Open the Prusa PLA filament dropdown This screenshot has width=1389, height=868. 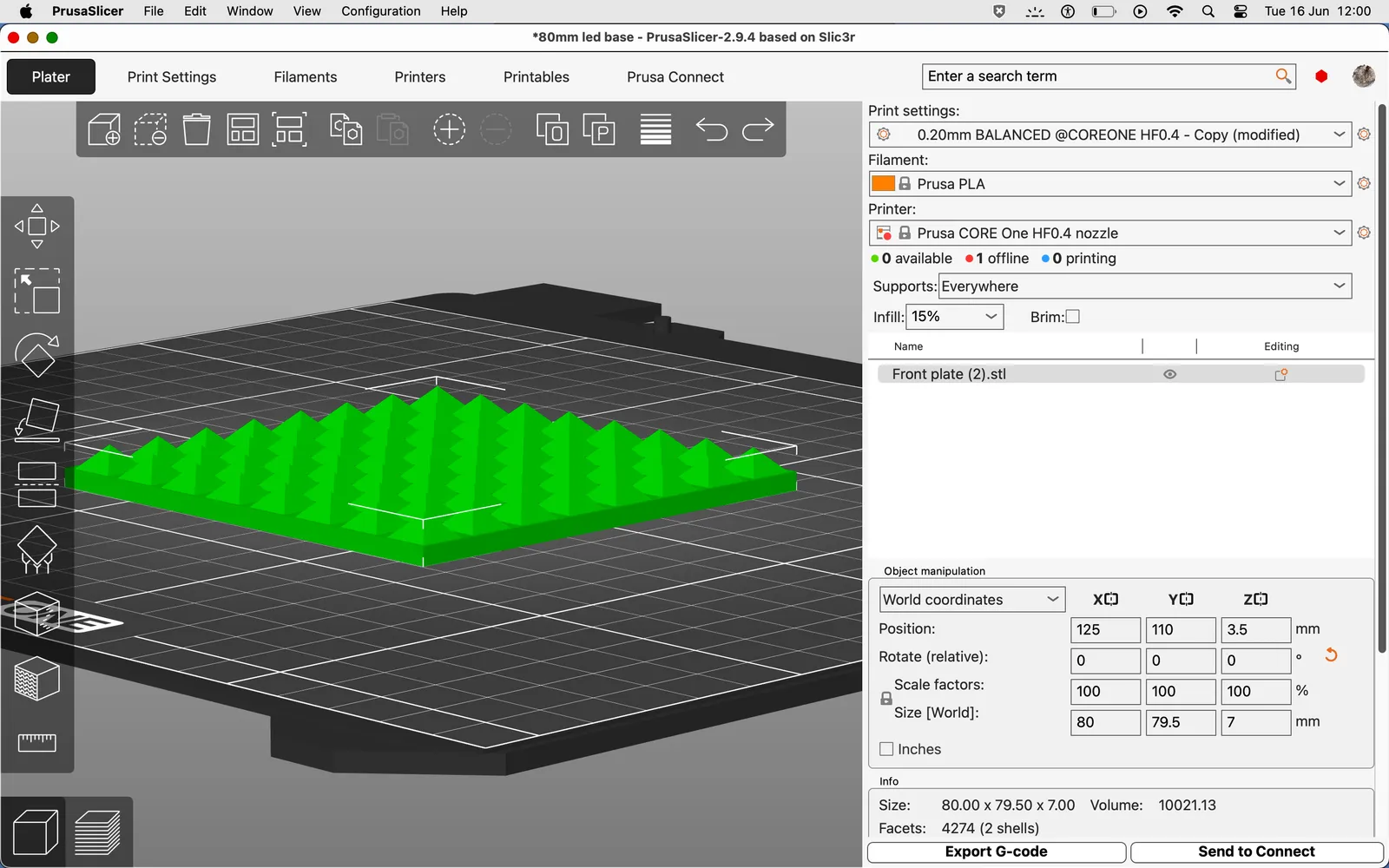click(1110, 184)
